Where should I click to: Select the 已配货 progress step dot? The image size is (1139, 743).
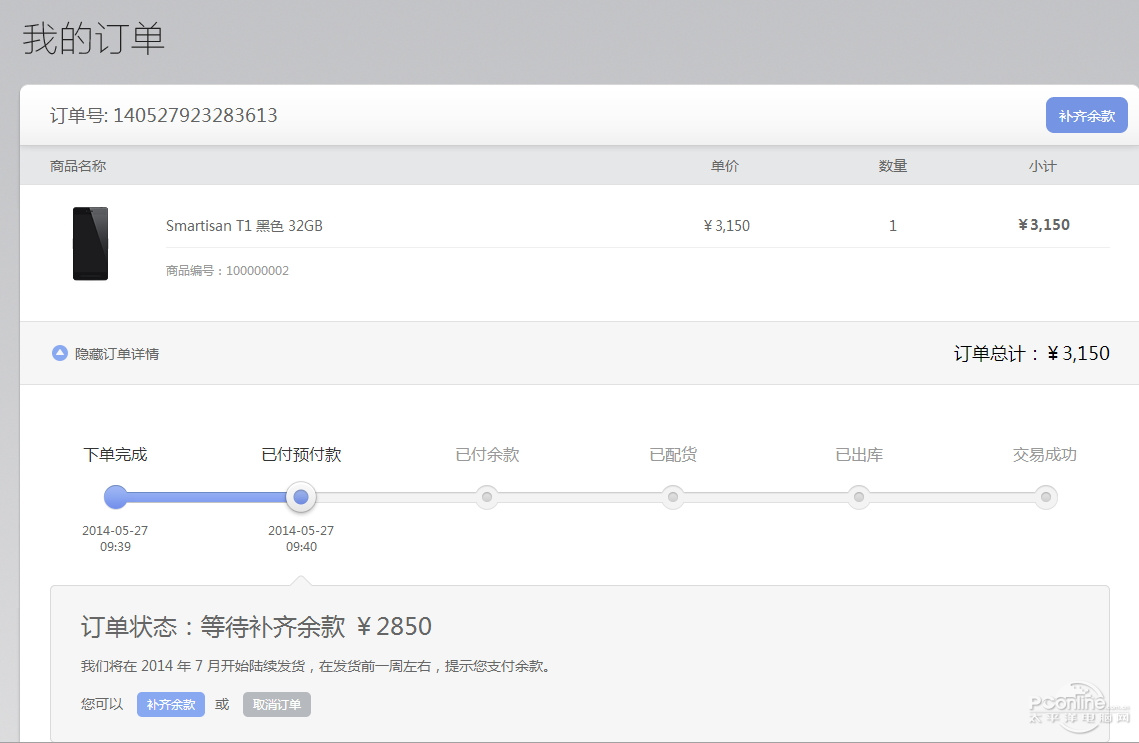click(x=673, y=497)
